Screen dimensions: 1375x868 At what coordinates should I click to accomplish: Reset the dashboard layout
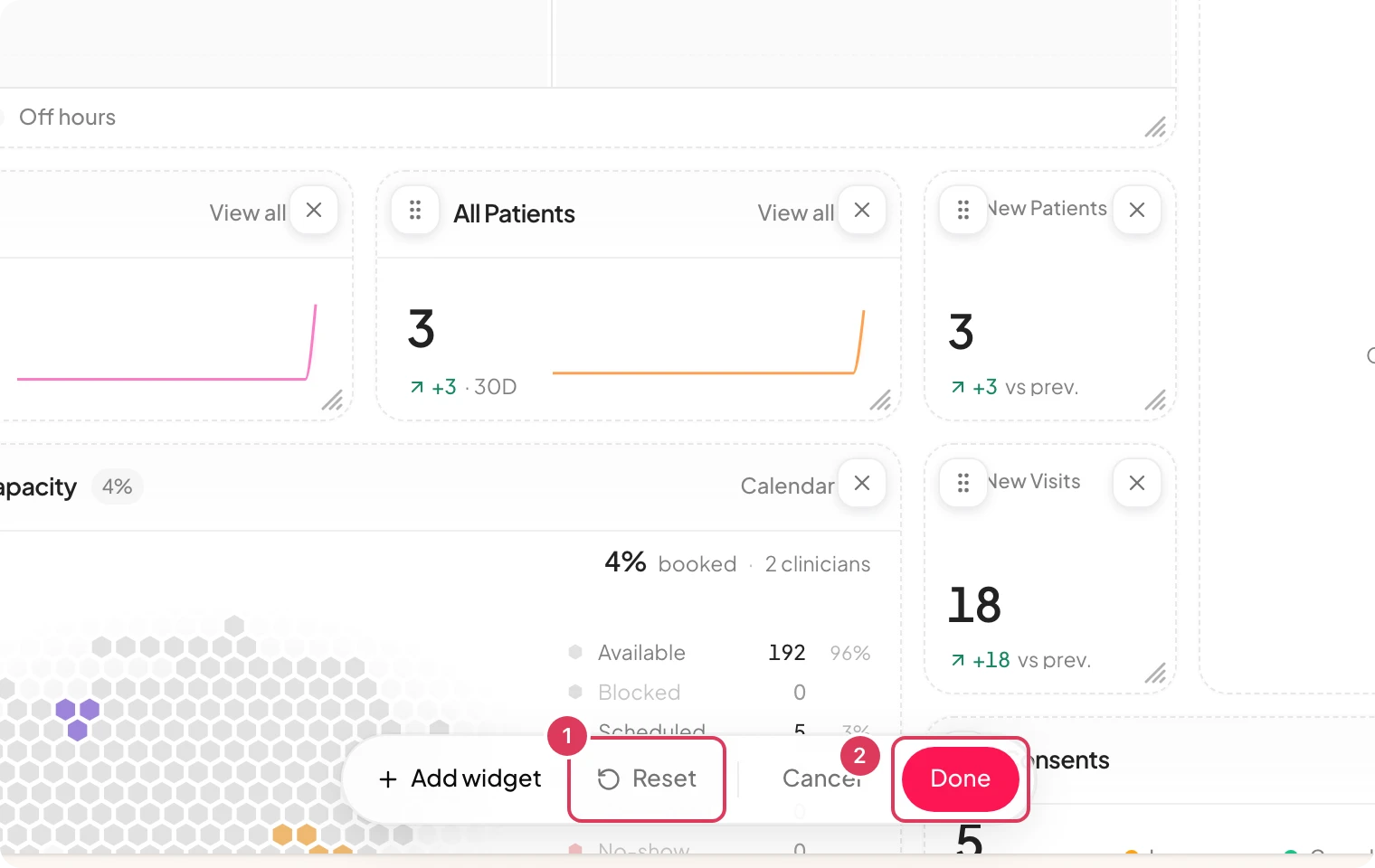click(647, 778)
